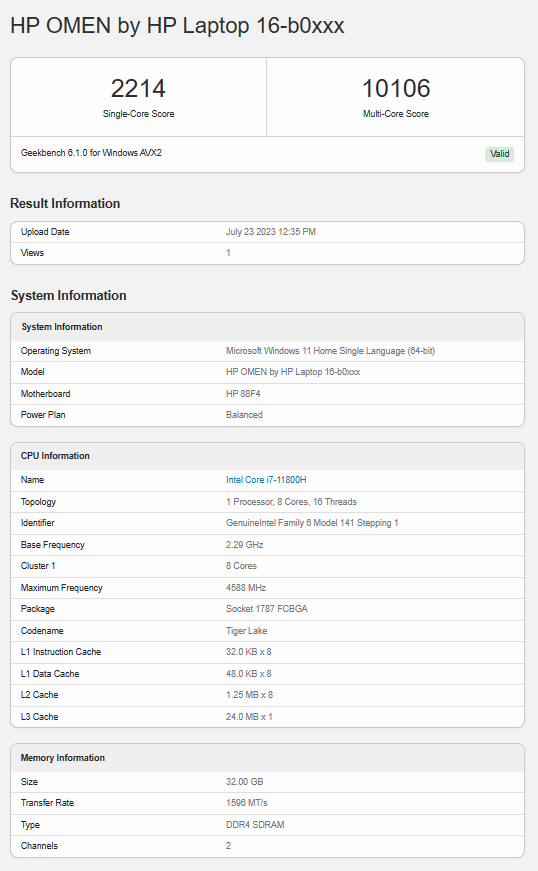Screen dimensions: 538x871
Task: Select the page title HP OMEN heading
Action: coord(177,26)
